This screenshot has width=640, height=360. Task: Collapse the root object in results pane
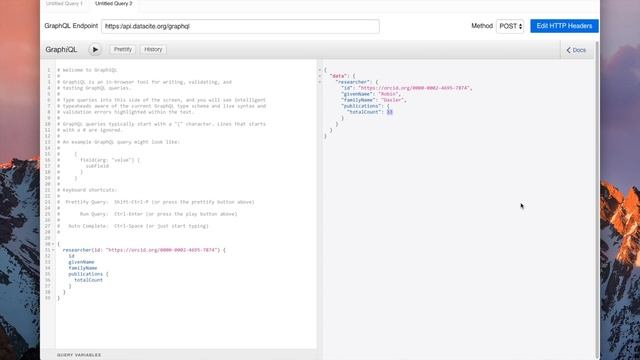point(320,70)
